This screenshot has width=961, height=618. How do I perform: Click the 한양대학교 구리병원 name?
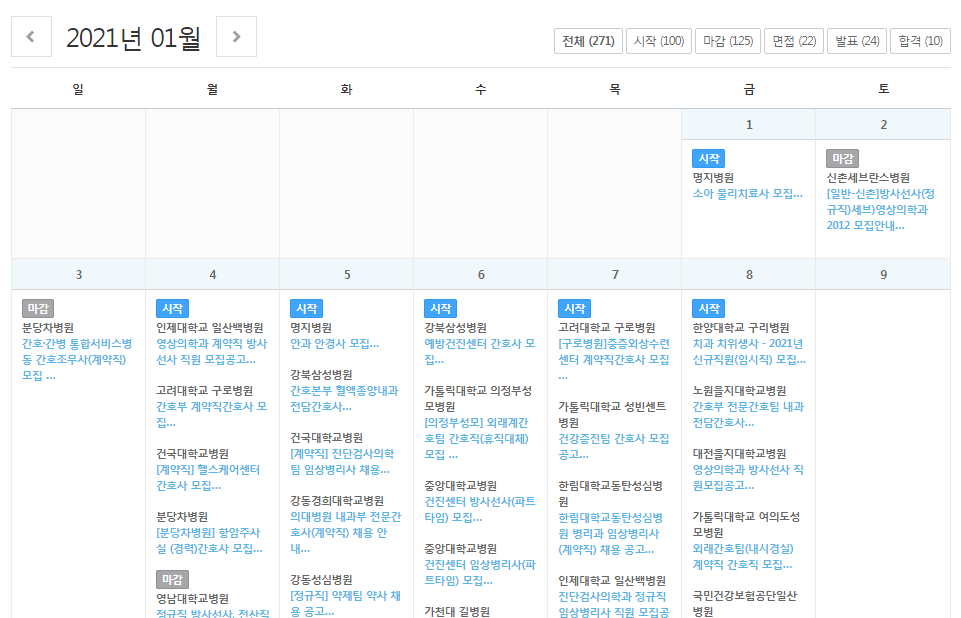tap(741, 328)
